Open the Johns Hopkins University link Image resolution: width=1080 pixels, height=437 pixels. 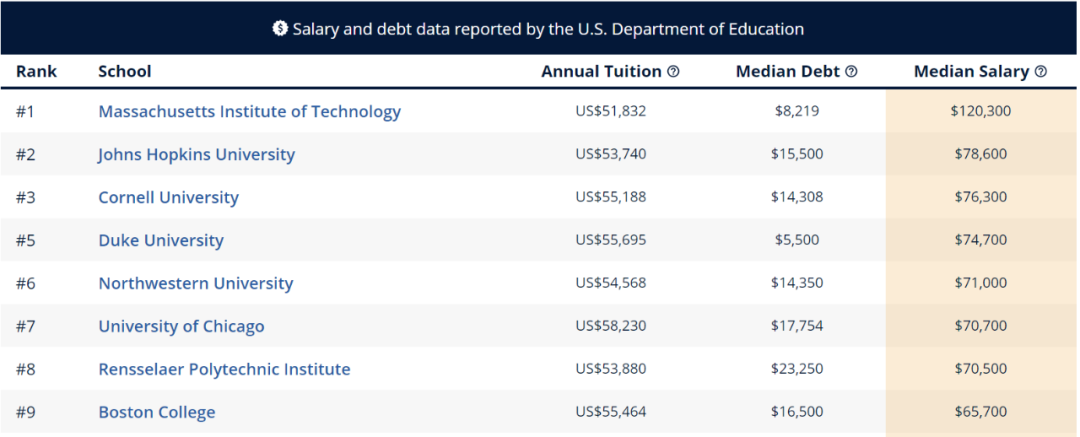coord(196,155)
